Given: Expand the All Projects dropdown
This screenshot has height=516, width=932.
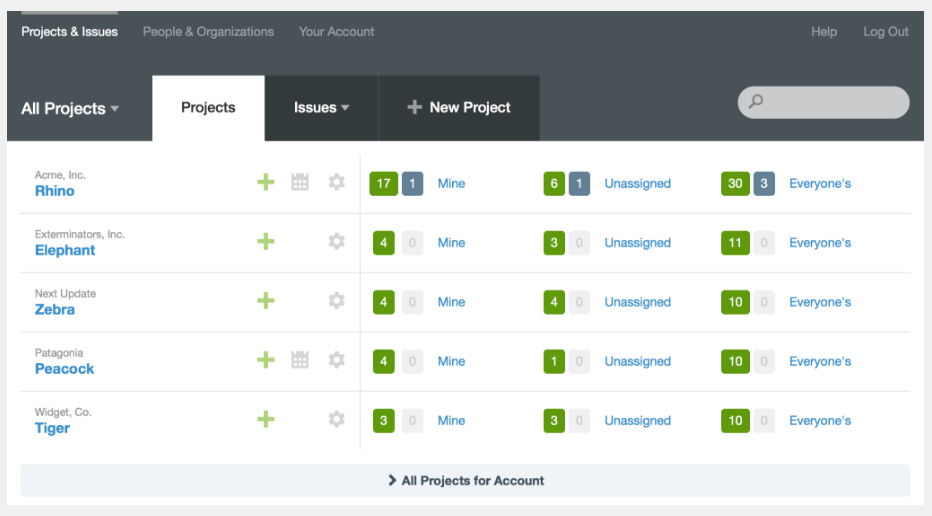Looking at the screenshot, I should point(70,108).
